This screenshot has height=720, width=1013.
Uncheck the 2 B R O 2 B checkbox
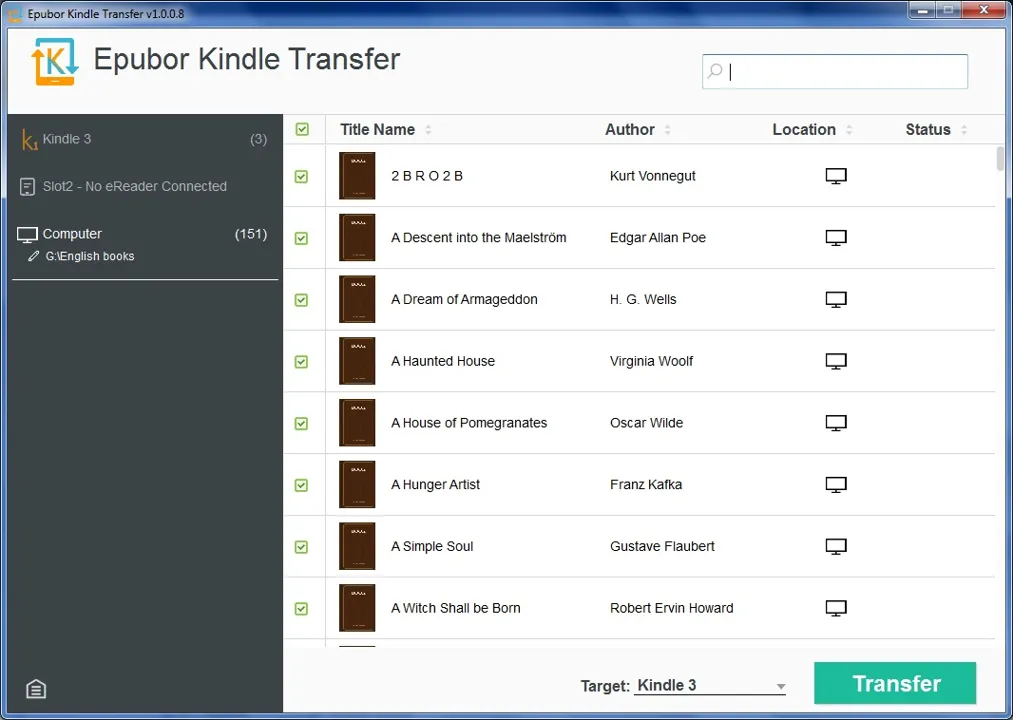302,176
